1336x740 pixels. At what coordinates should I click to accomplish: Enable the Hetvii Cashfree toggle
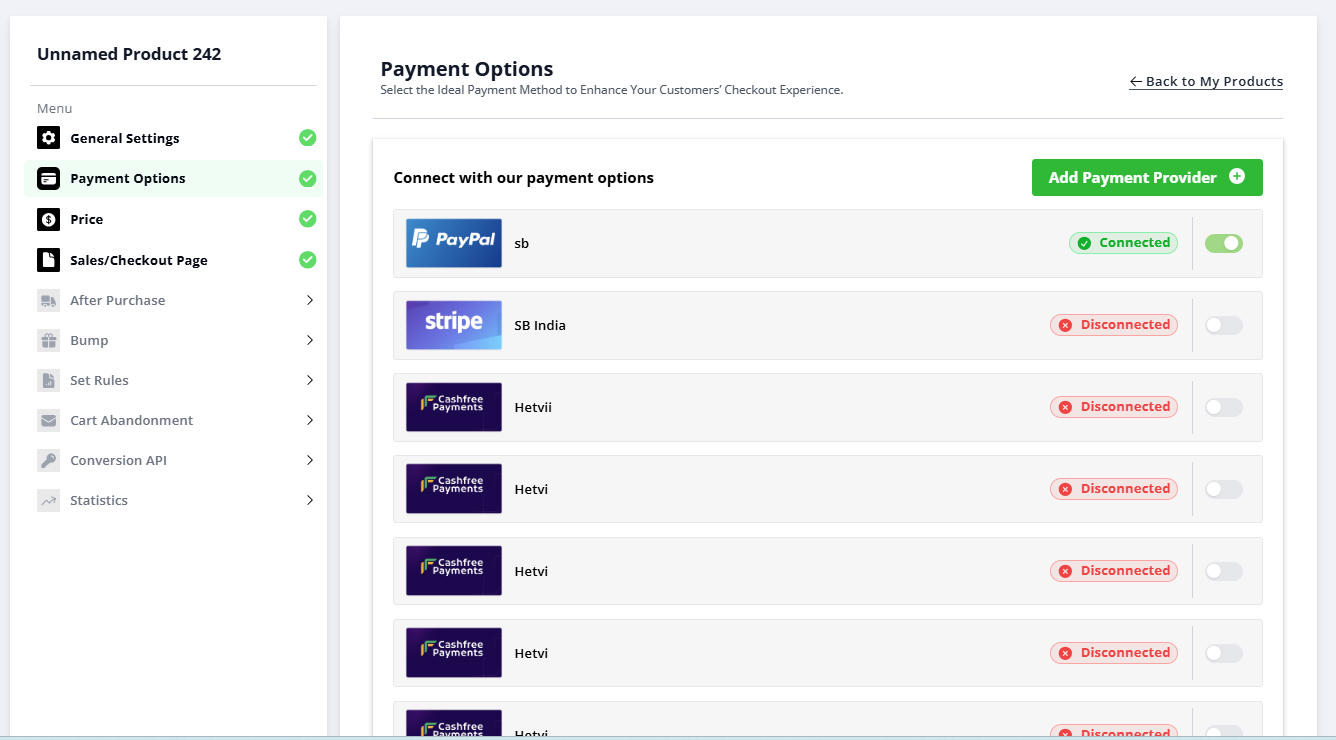[1224, 407]
